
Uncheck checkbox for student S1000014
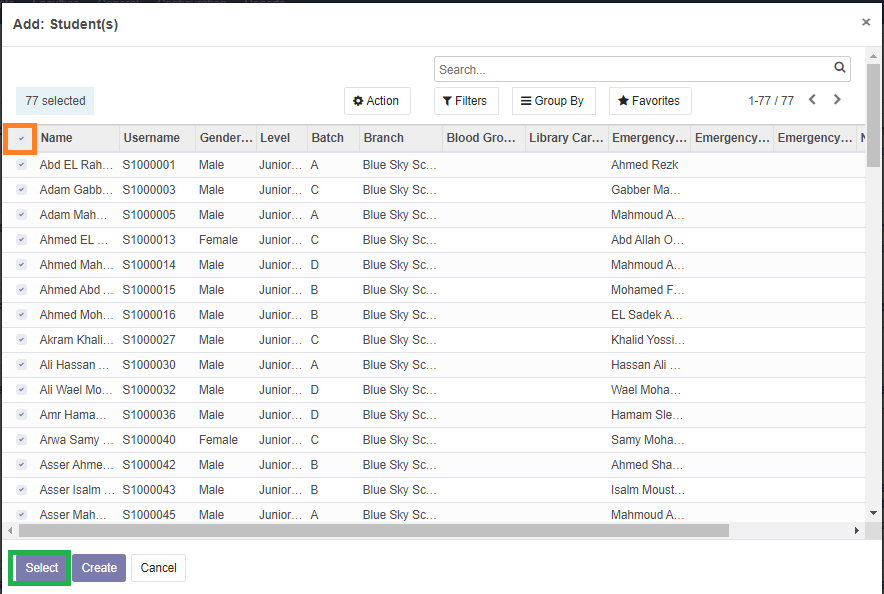(21, 264)
